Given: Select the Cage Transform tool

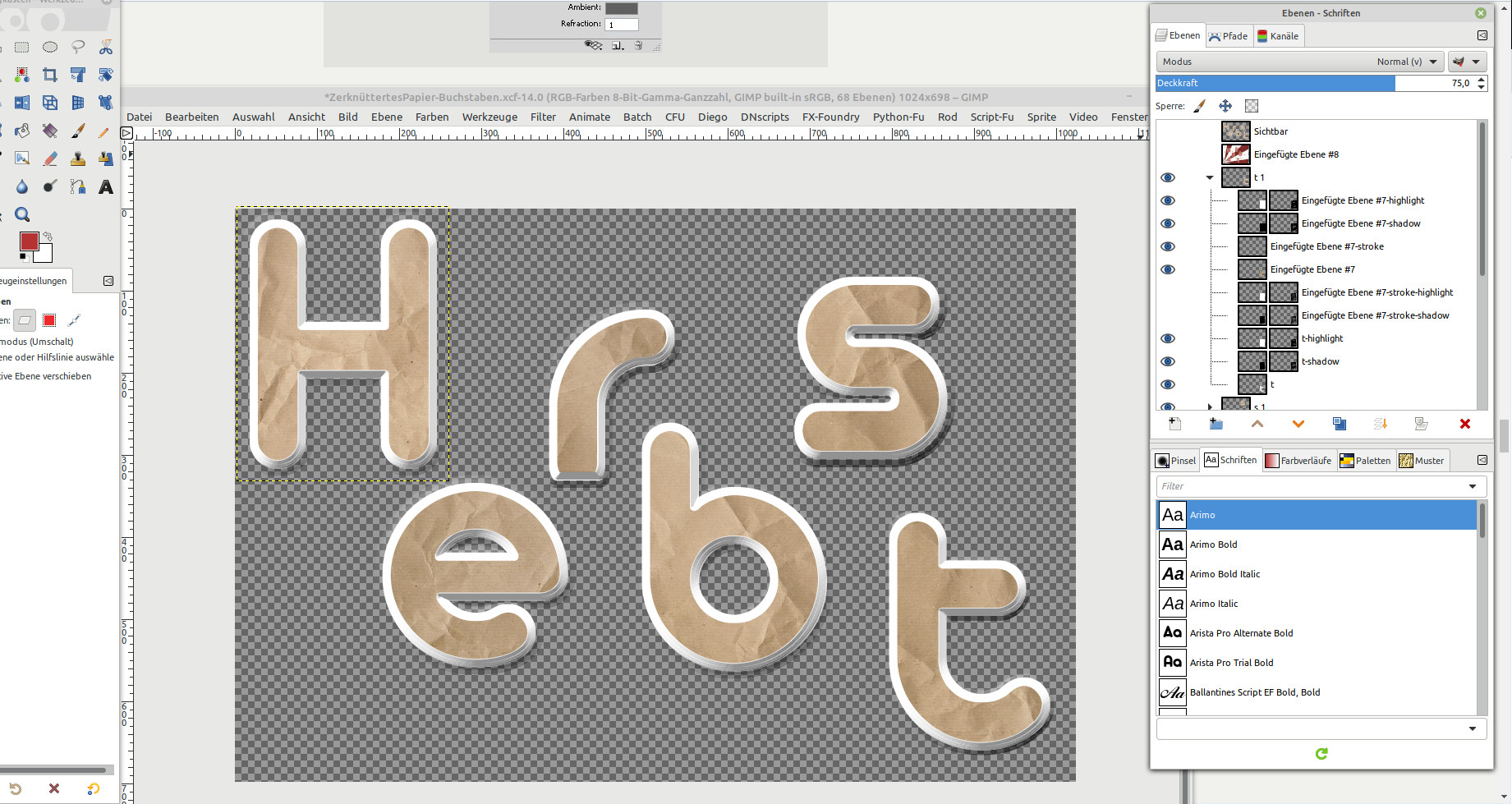Looking at the screenshot, I should 106,103.
